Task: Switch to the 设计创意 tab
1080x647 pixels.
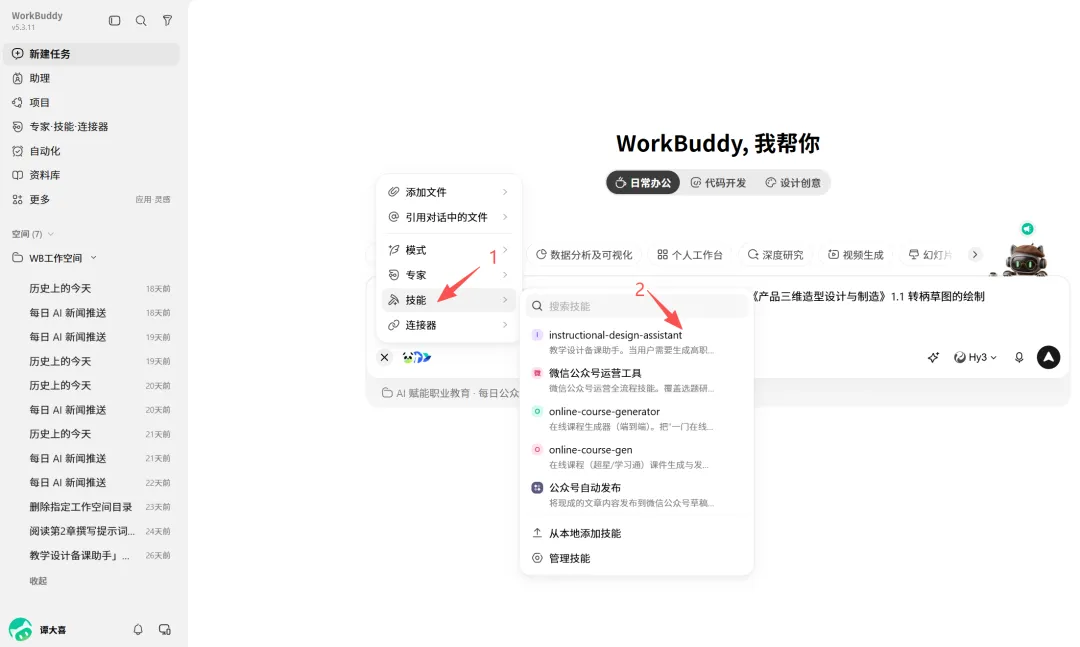Action: 793,183
